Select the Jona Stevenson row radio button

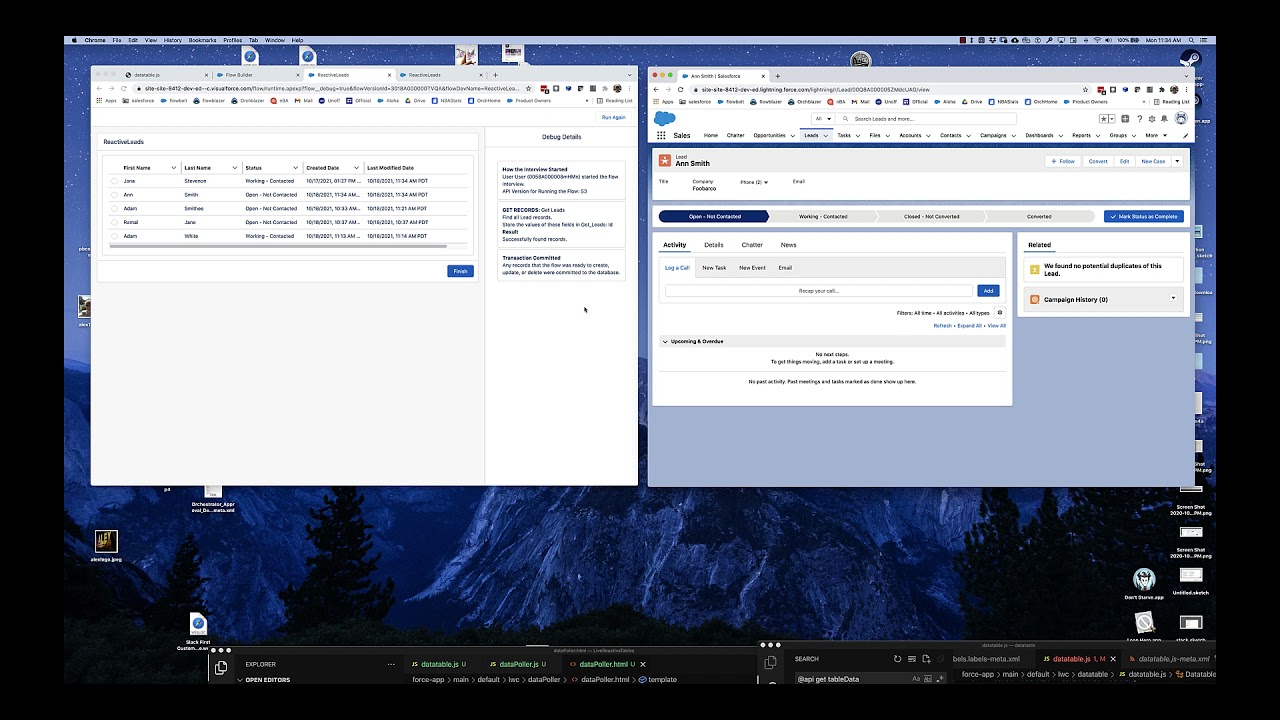(x=114, y=181)
